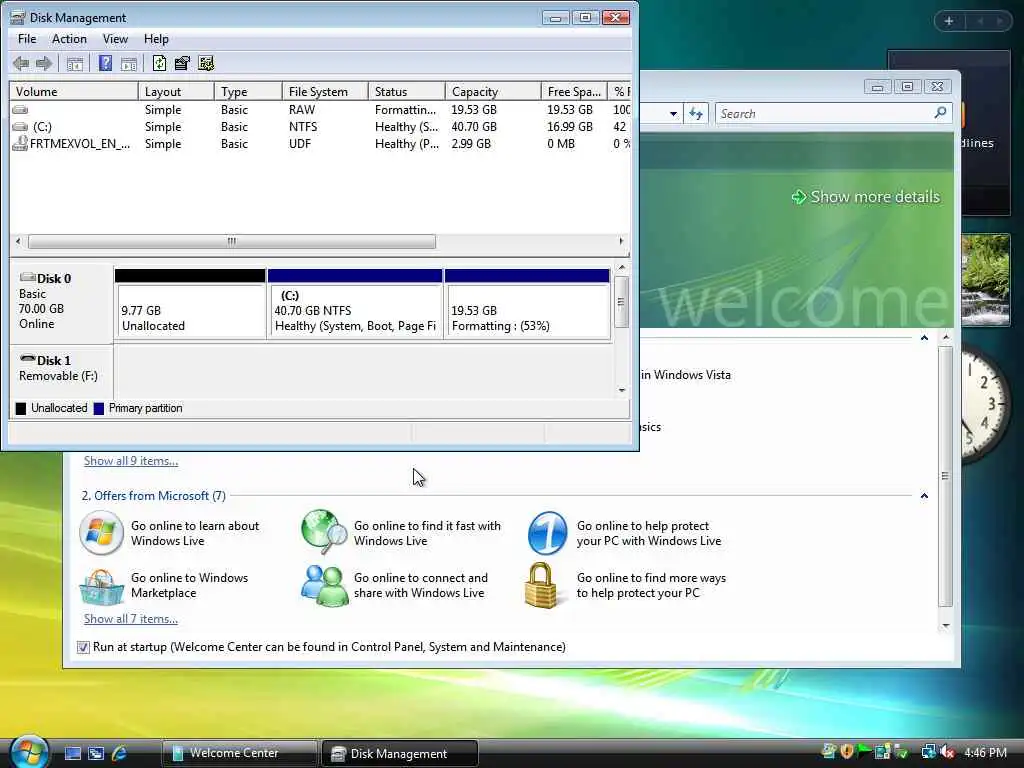The image size is (1024, 768).
Task: Collapse the first Welcome Center section chevron
Action: (924, 338)
